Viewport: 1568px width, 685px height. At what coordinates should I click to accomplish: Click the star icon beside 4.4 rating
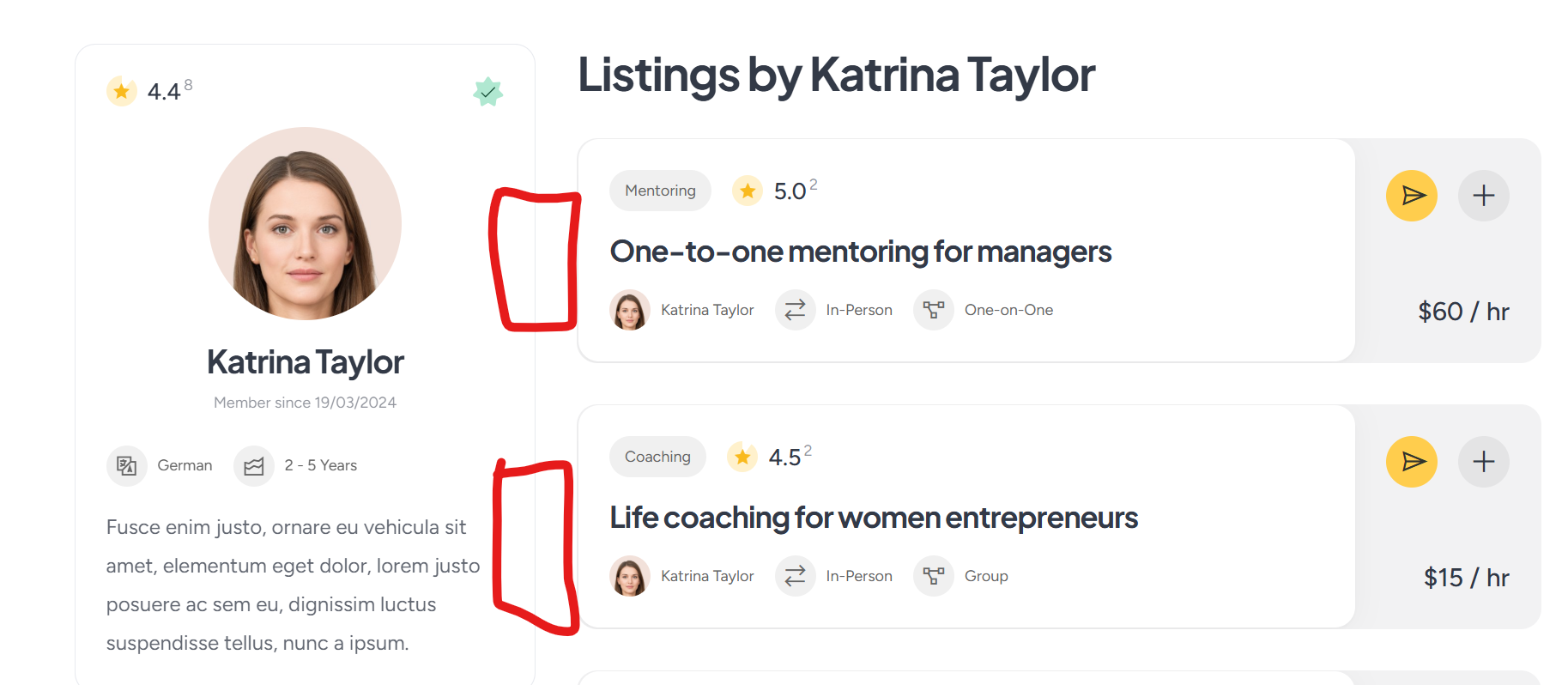click(x=122, y=91)
